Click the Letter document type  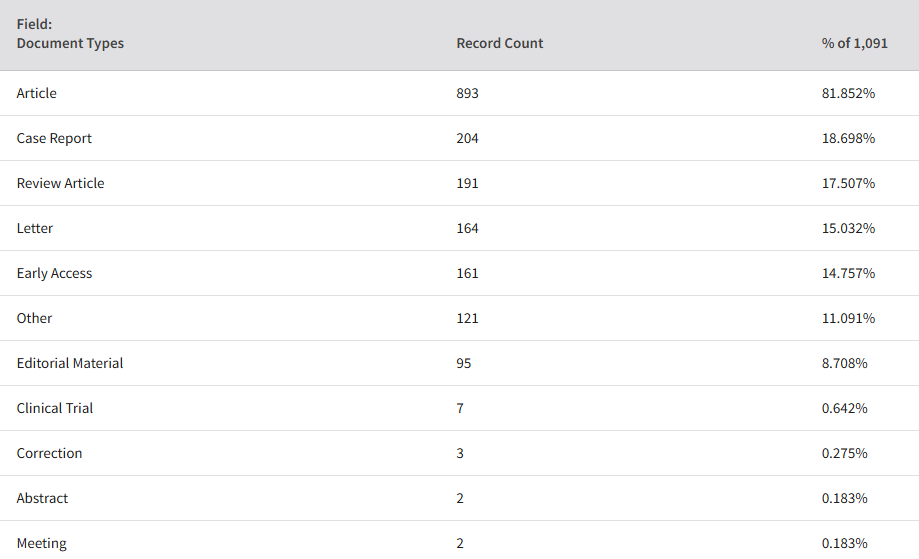tap(35, 229)
